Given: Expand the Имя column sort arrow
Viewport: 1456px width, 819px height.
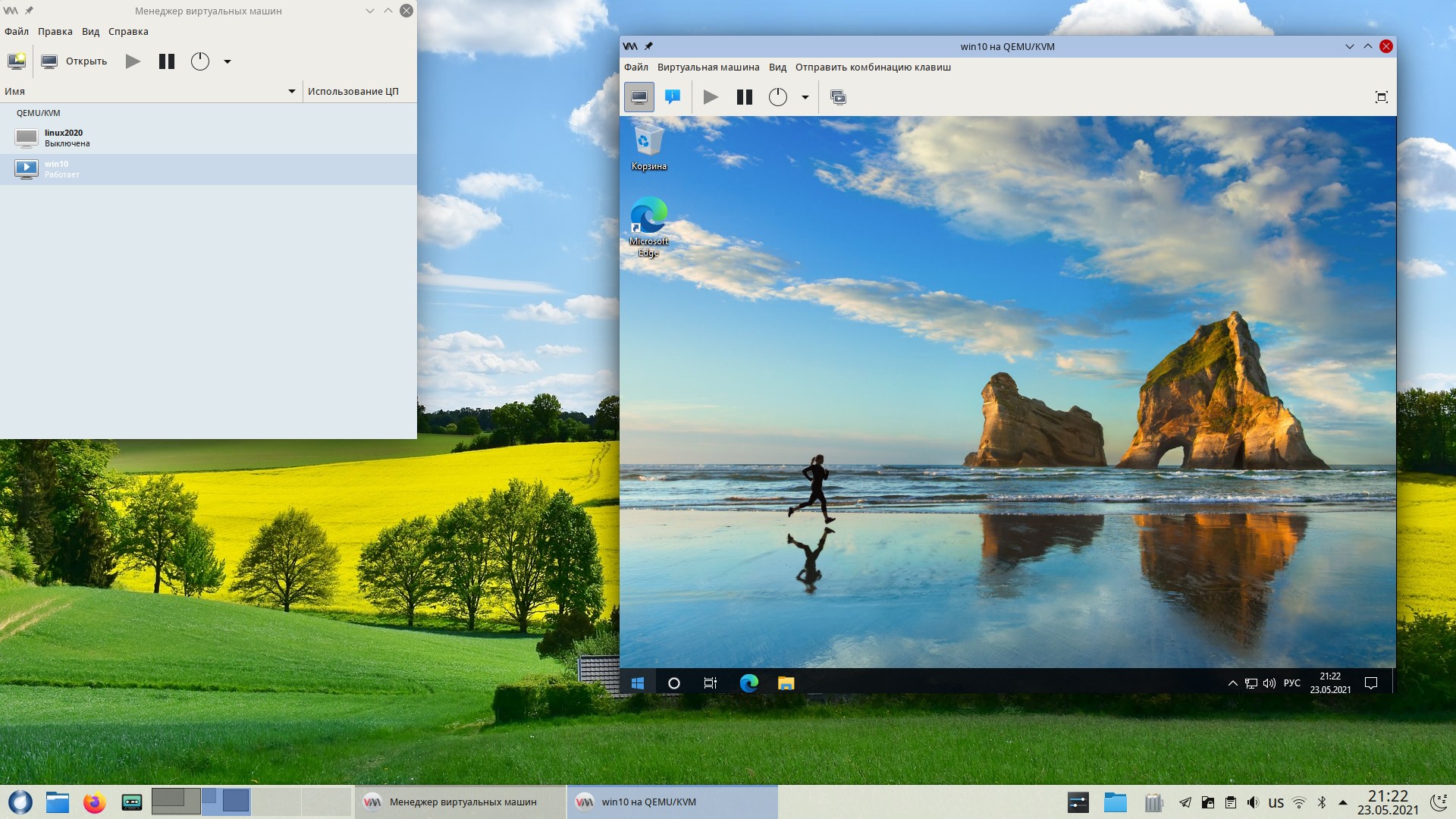Looking at the screenshot, I should click(291, 91).
